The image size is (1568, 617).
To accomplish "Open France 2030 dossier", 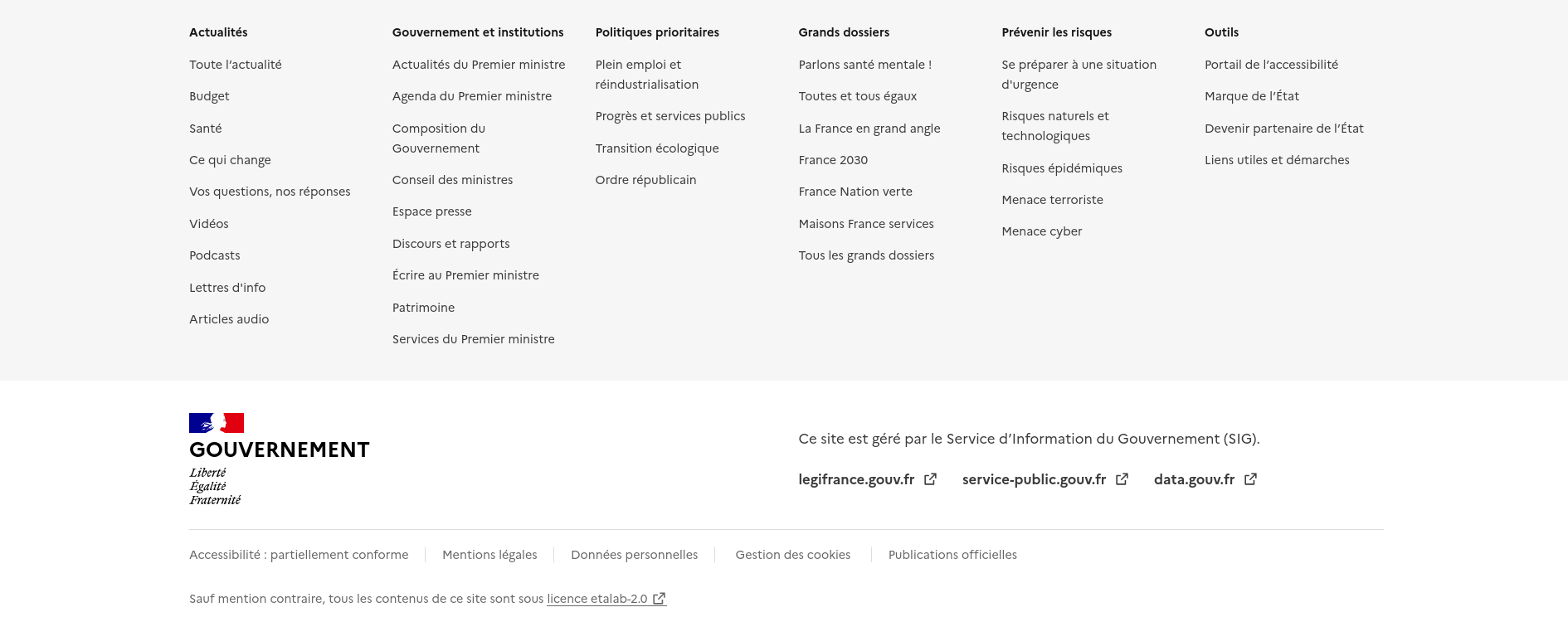I will coord(832,160).
